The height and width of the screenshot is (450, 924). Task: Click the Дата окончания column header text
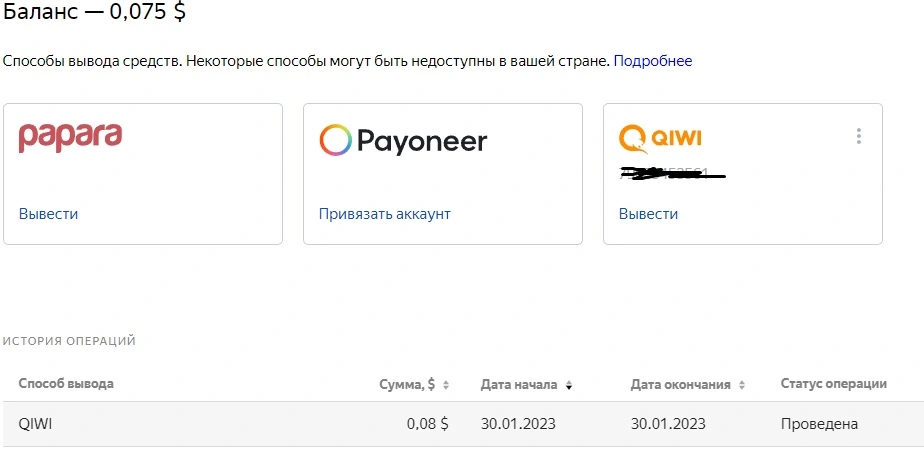[x=681, y=385]
